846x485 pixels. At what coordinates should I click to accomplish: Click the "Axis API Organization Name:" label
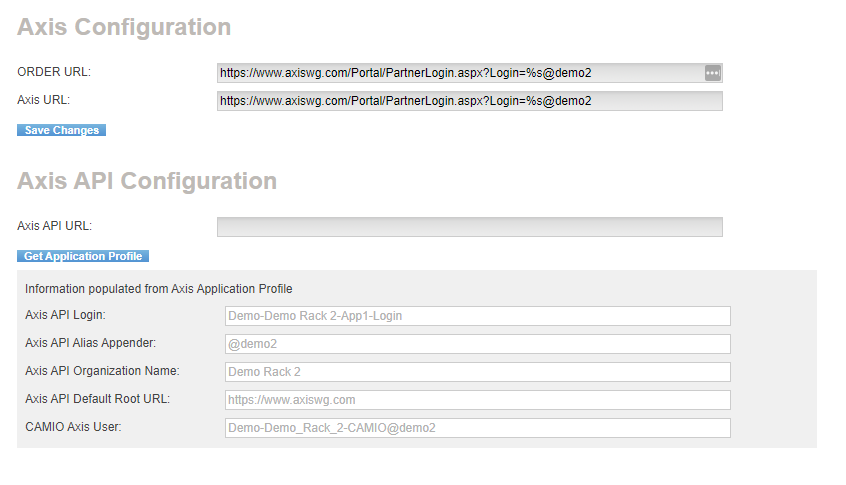pyautogui.click(x=102, y=371)
